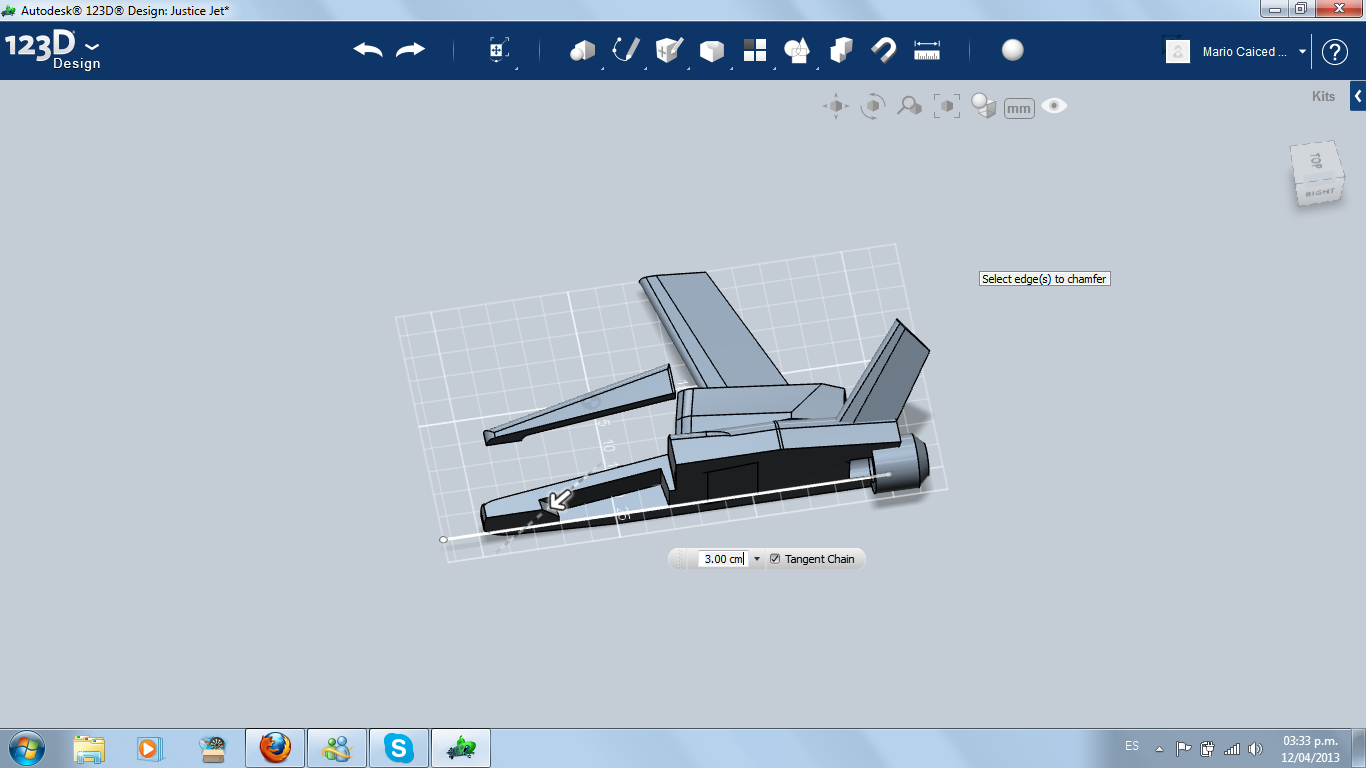Screen dimensions: 1366x768
Task: Open Windows Media Player from taskbar
Action: (149, 748)
